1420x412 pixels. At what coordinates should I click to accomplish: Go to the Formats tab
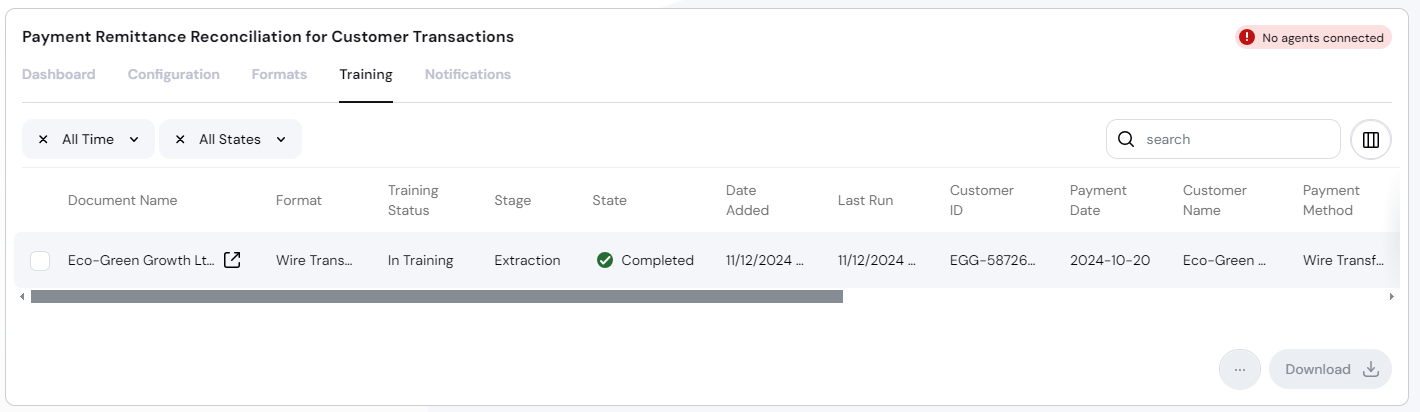(279, 74)
